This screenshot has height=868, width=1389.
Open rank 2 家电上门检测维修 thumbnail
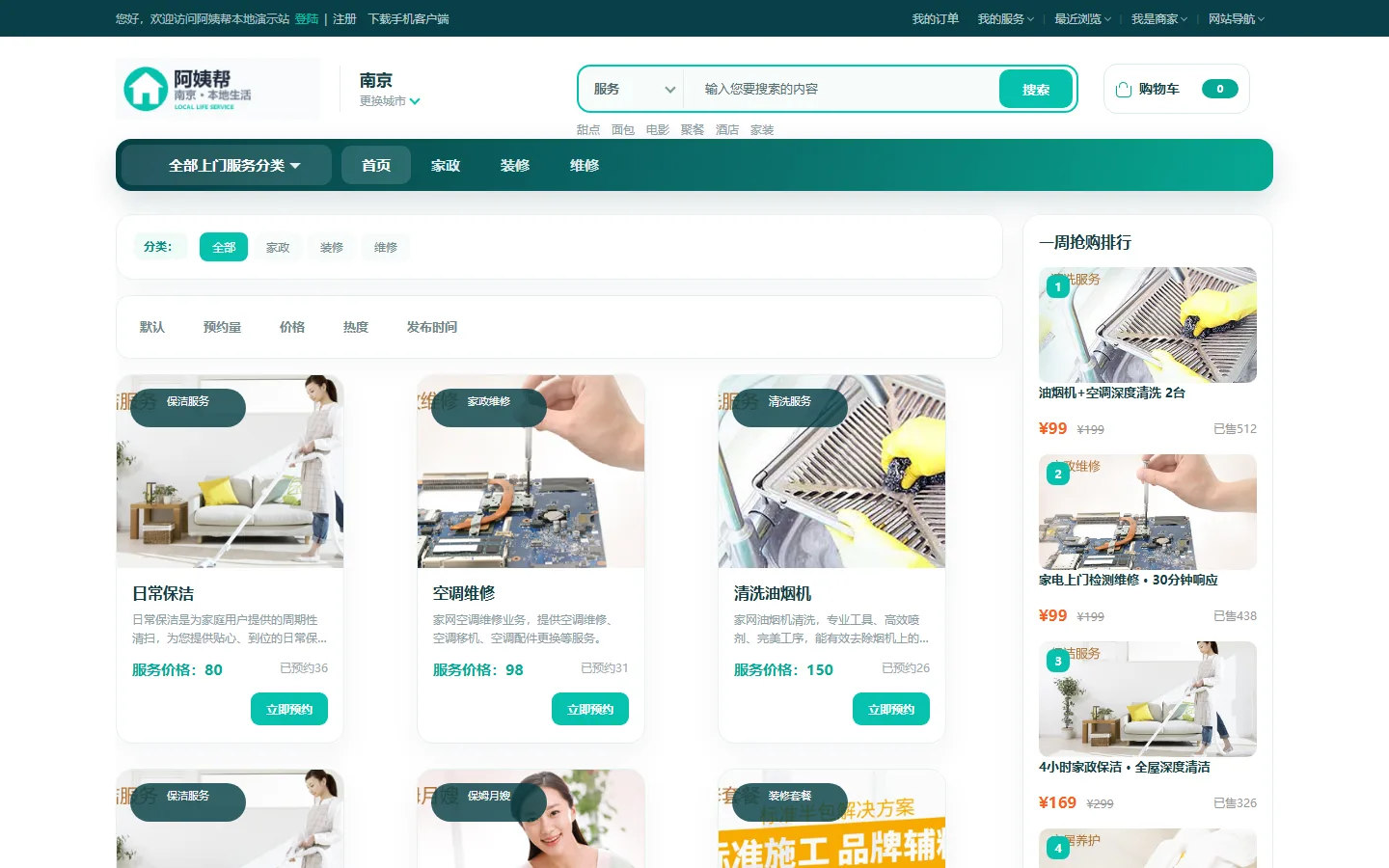pyautogui.click(x=1148, y=512)
